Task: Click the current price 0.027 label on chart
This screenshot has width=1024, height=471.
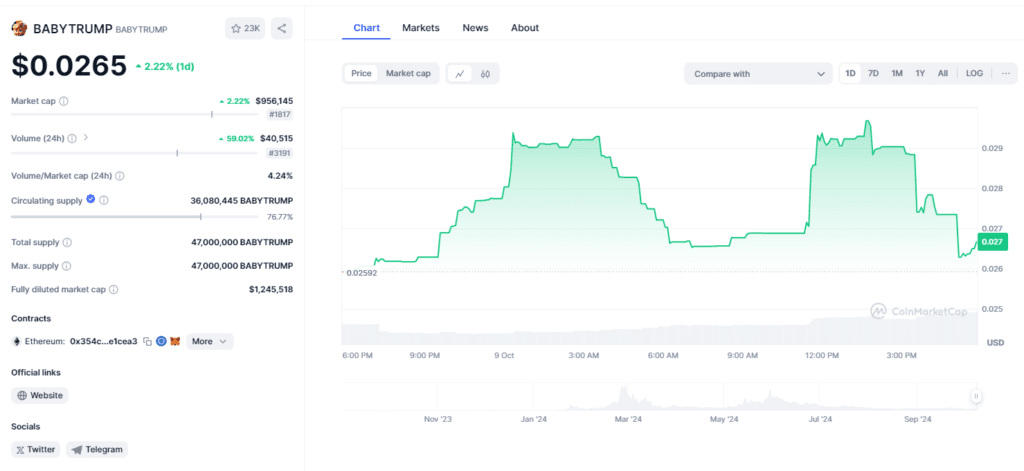Action: 993,242
